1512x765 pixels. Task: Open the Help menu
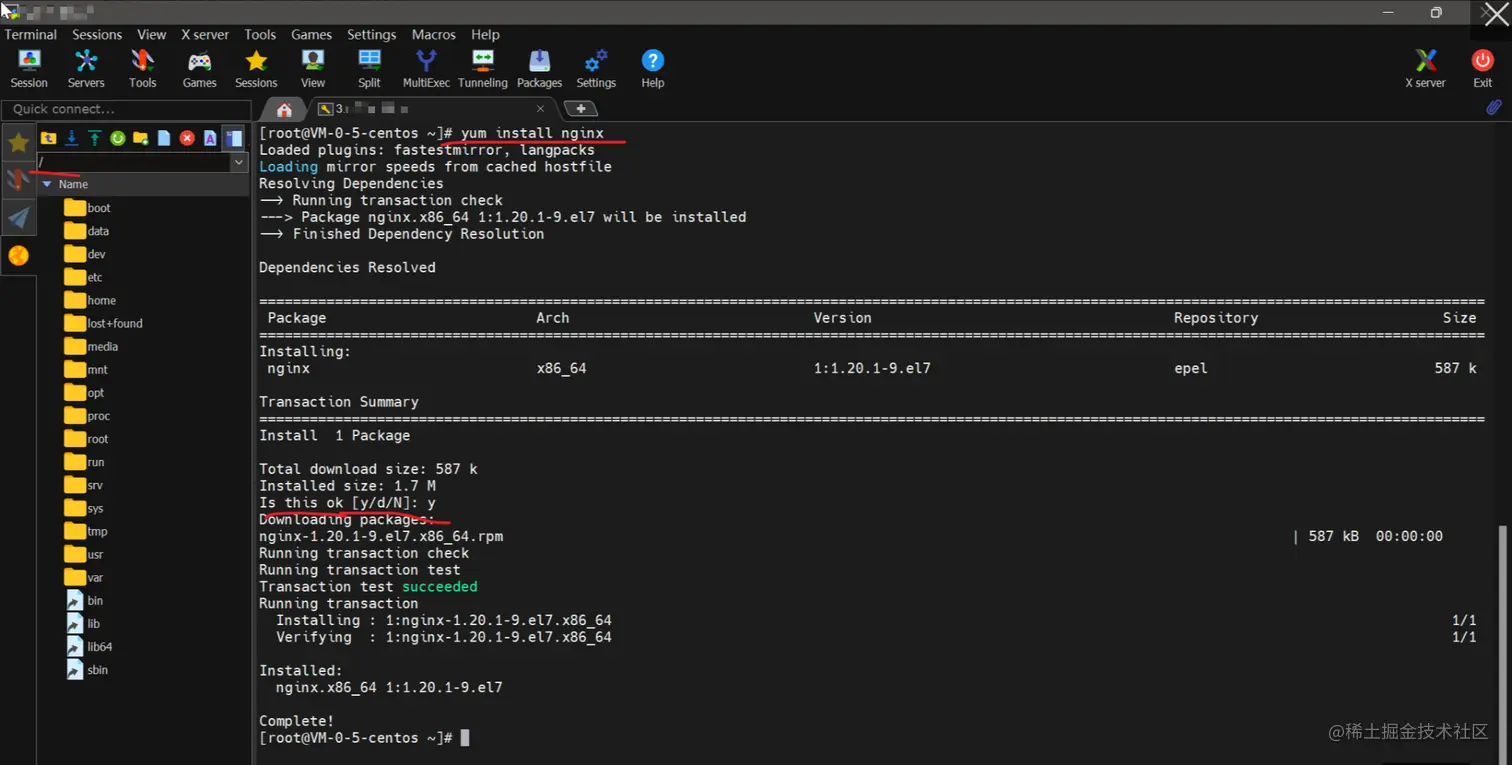485,34
